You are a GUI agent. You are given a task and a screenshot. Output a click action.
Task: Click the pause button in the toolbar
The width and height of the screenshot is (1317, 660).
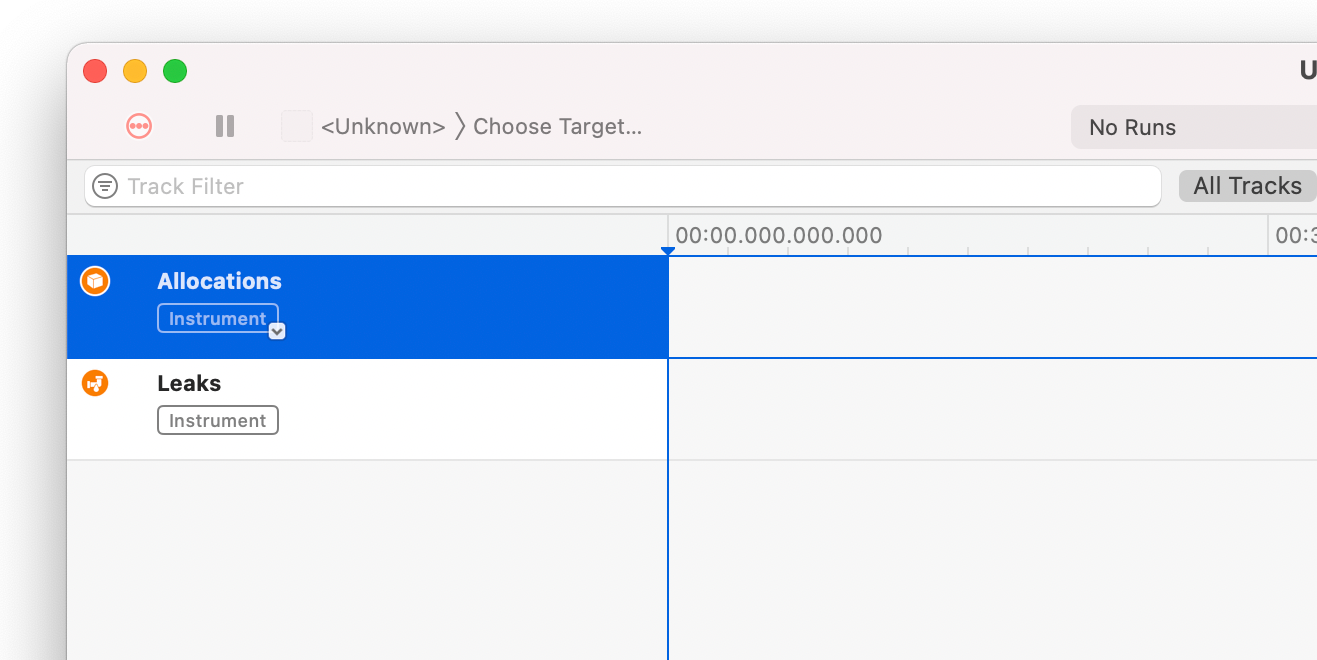[225, 126]
